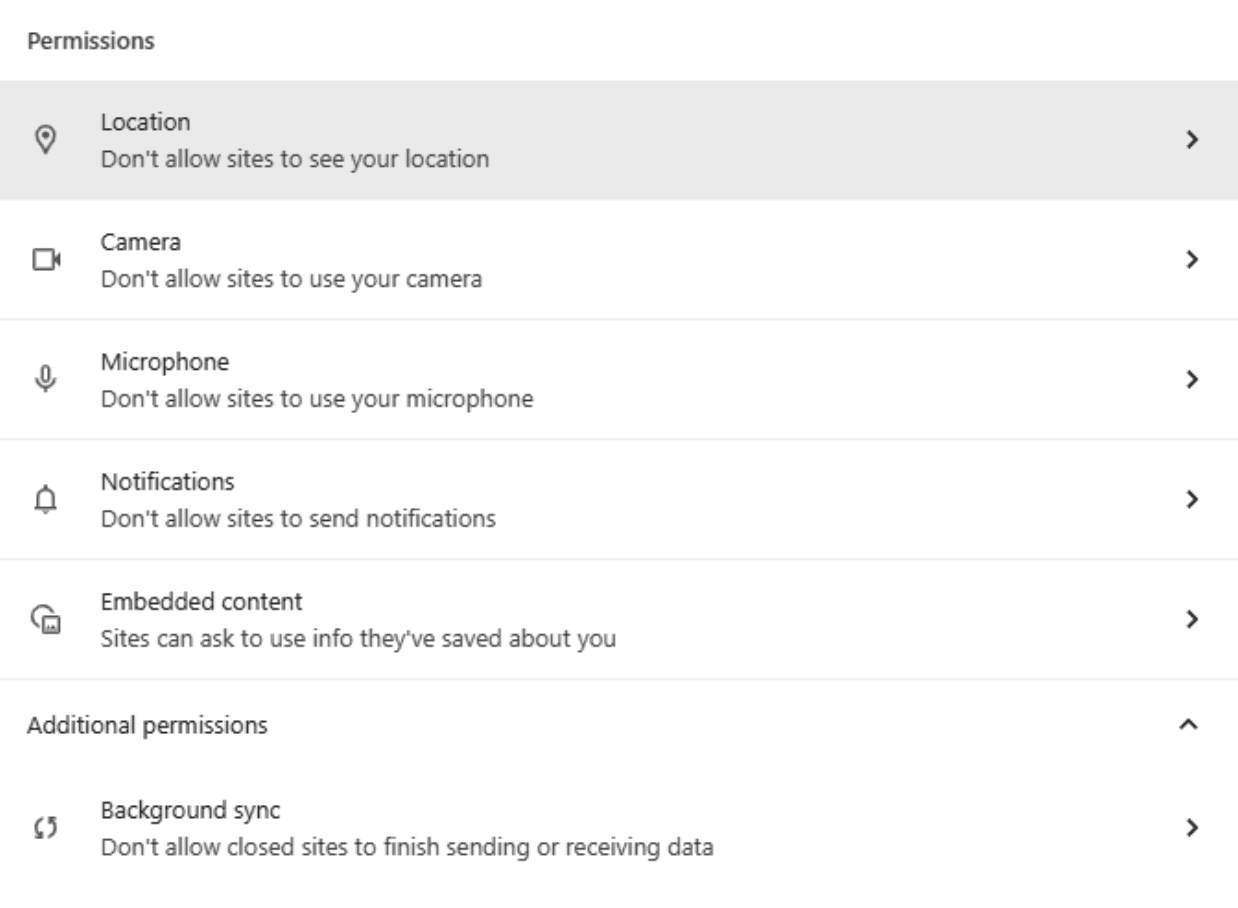
Task: Click the Microphone icon
Action: [46, 380]
